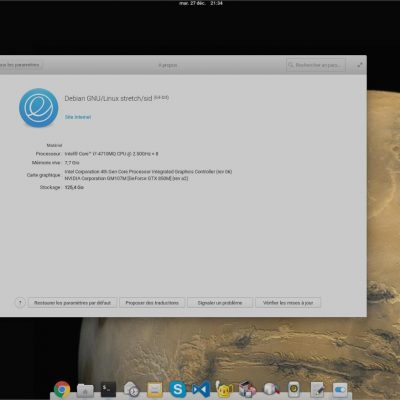
Task: Open the clock-badged dock icon
Action: 131,389
